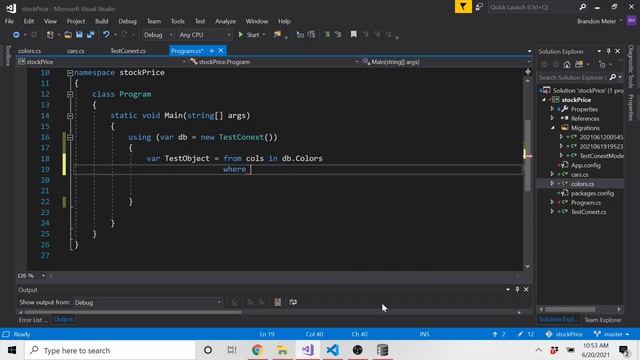The height and width of the screenshot is (360, 640).
Task: Open the stockPrice.Program type dropdown
Action: [274, 62]
